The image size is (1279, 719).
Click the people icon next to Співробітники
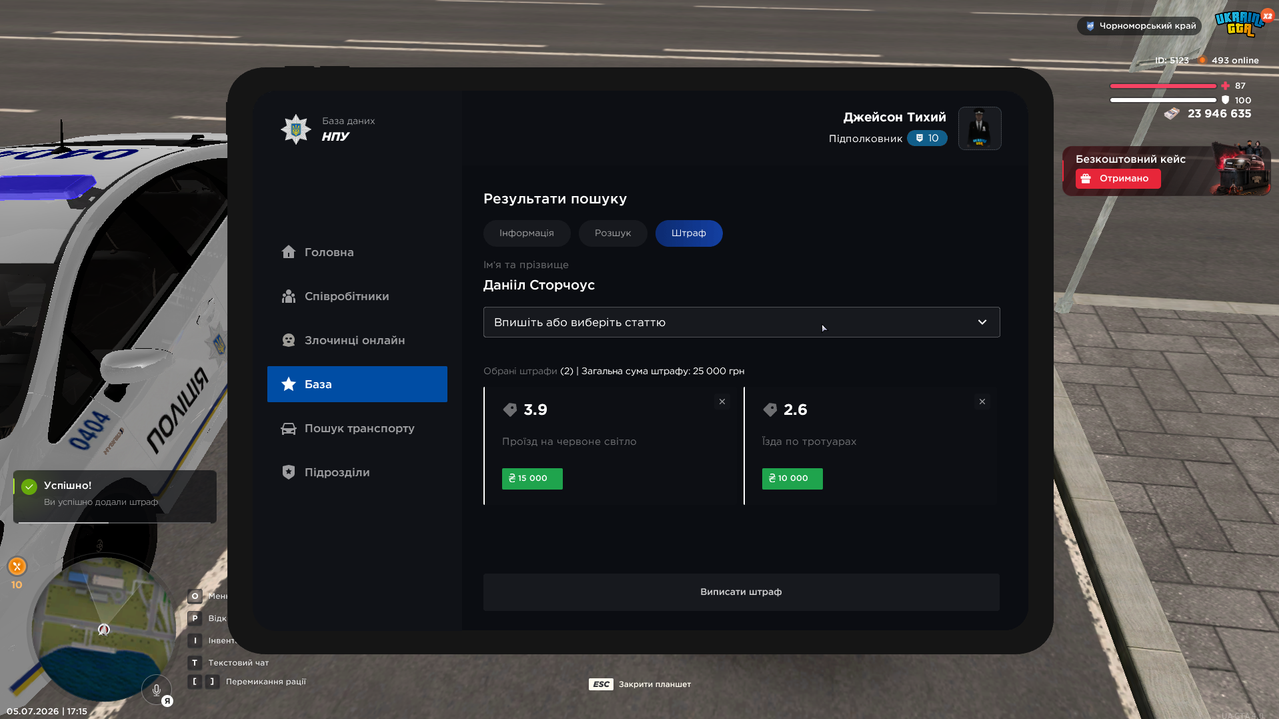(289, 296)
